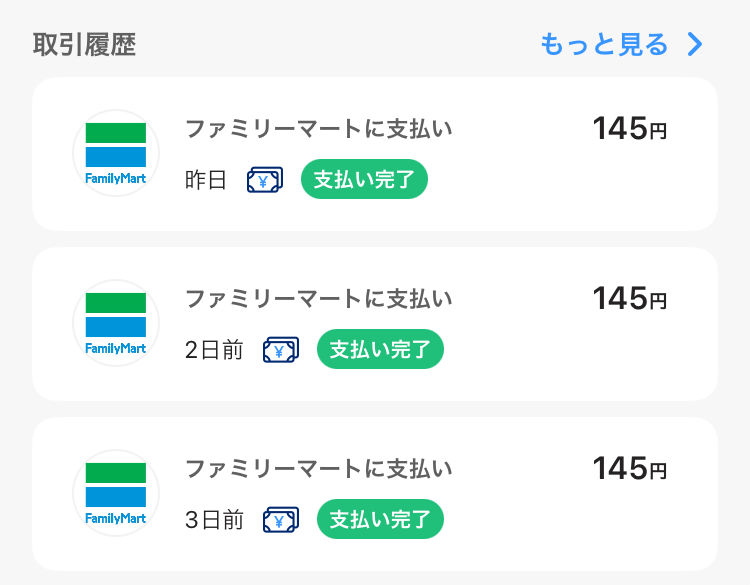750x585 pixels.
Task: Open yesterday's ファミリーマートに支払い title
Action: click(319, 129)
